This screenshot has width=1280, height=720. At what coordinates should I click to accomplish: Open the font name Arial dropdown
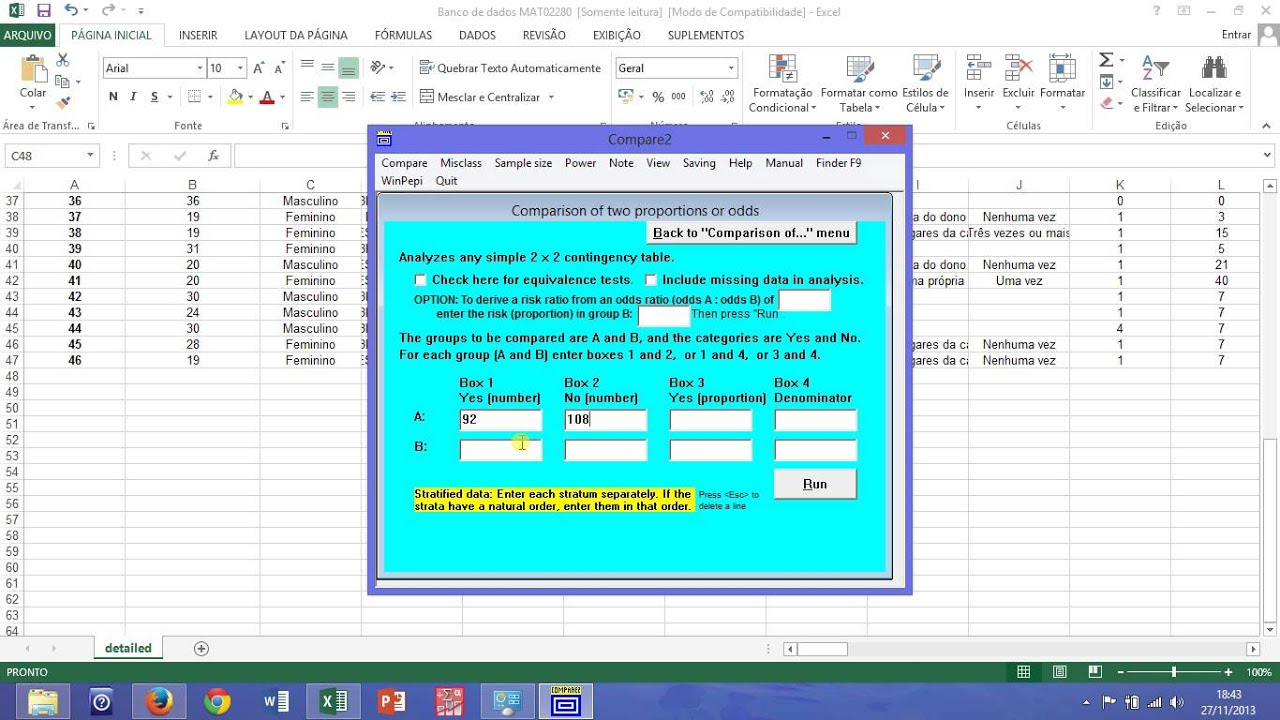[x=199, y=68]
